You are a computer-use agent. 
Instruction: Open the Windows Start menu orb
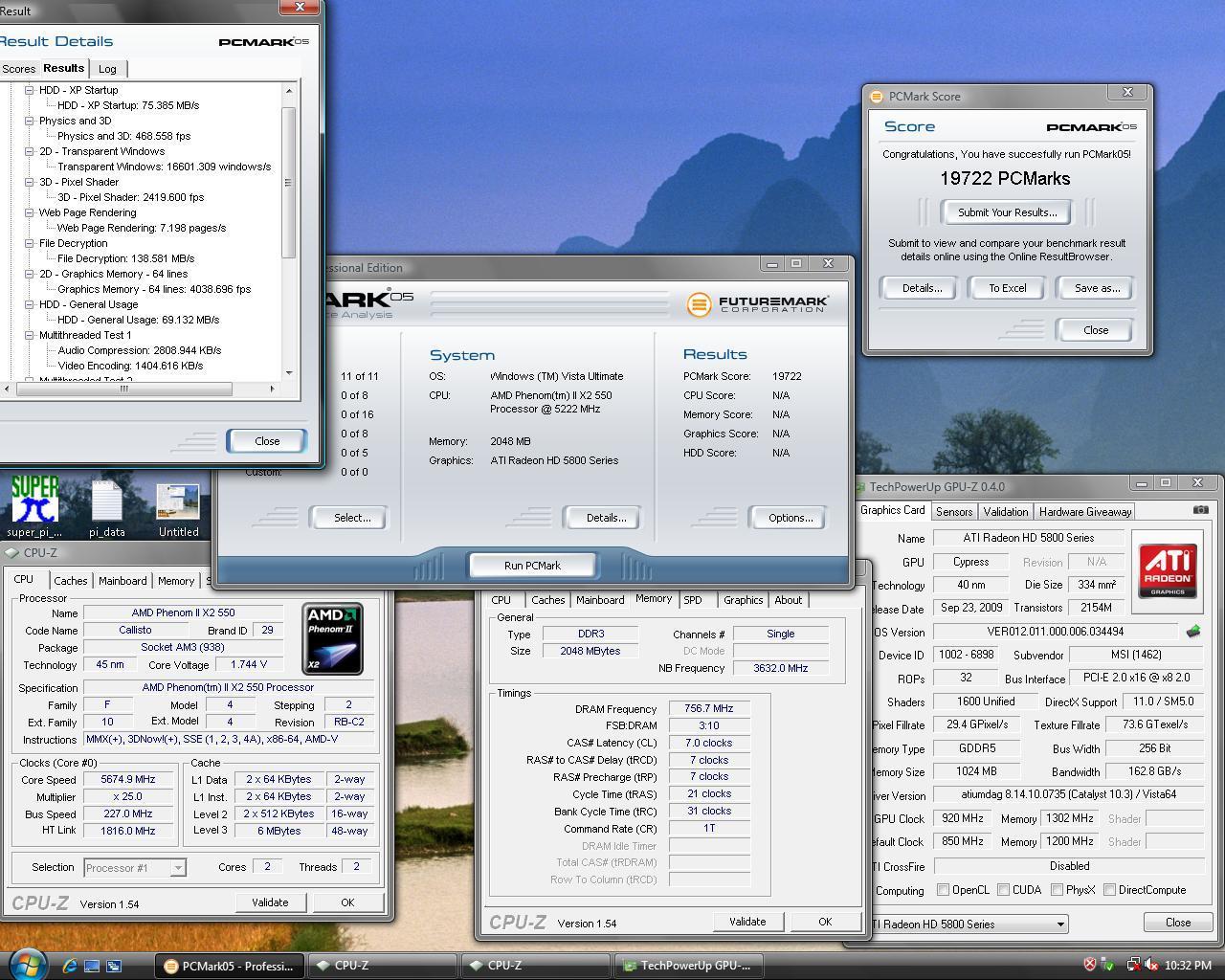29,965
